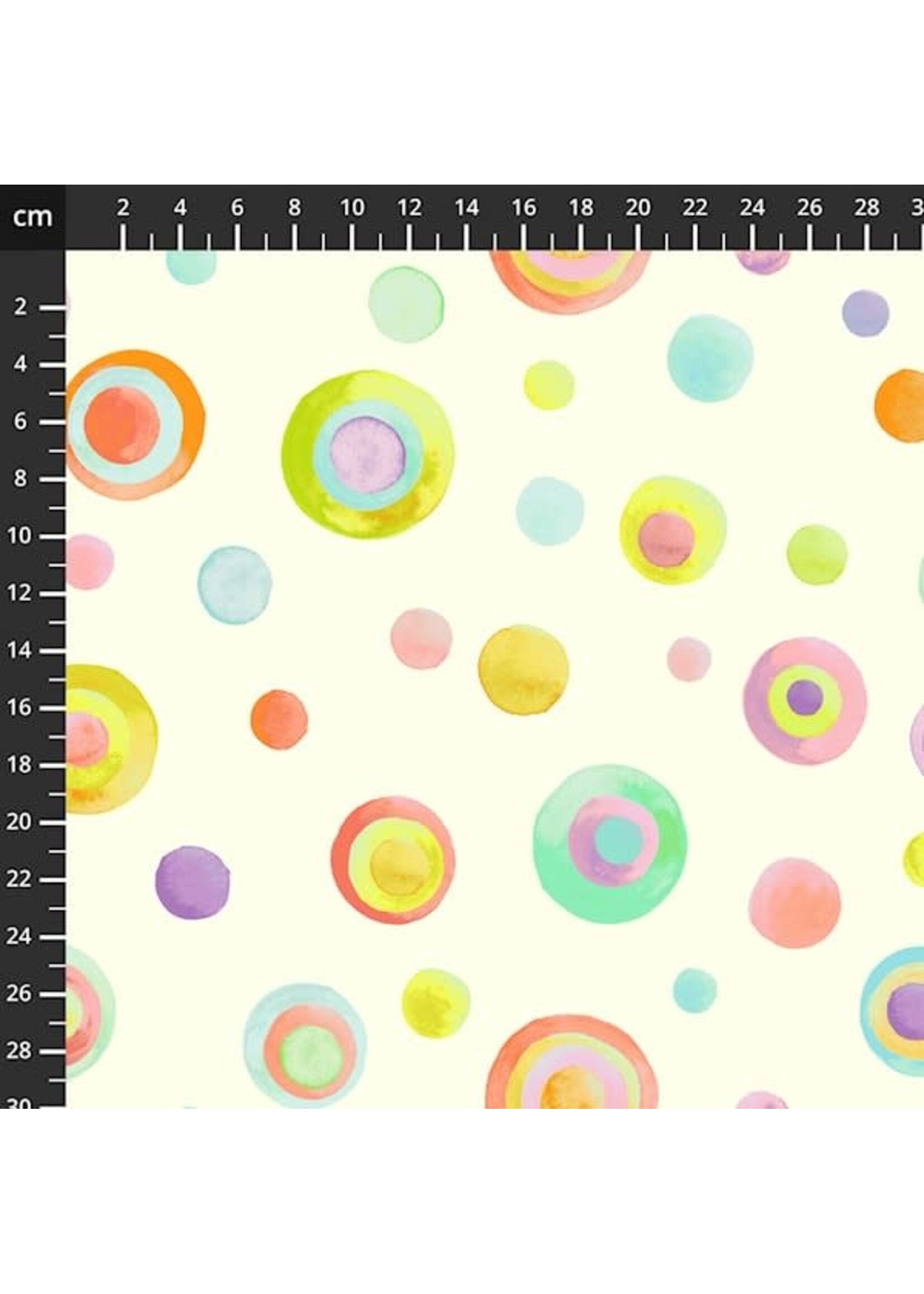
Task: Click the 12 label on left ruler
Action: coord(20,593)
